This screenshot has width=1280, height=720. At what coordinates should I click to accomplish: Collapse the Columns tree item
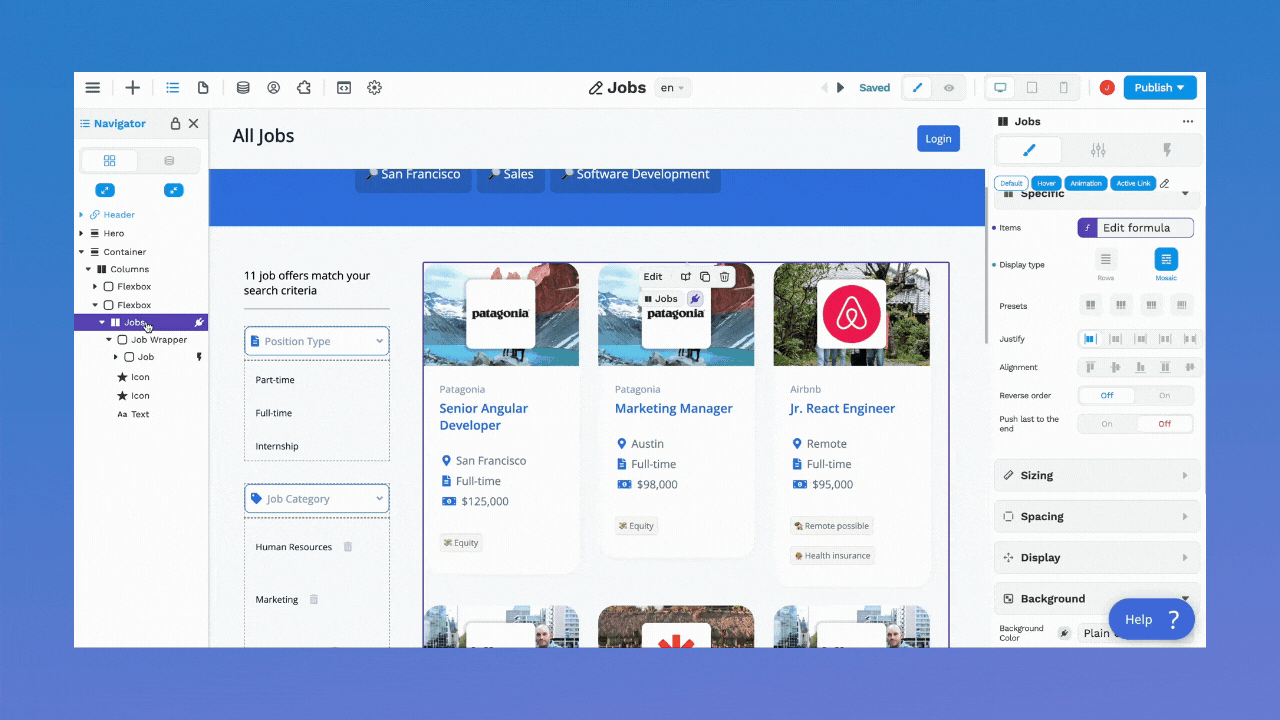(88, 269)
